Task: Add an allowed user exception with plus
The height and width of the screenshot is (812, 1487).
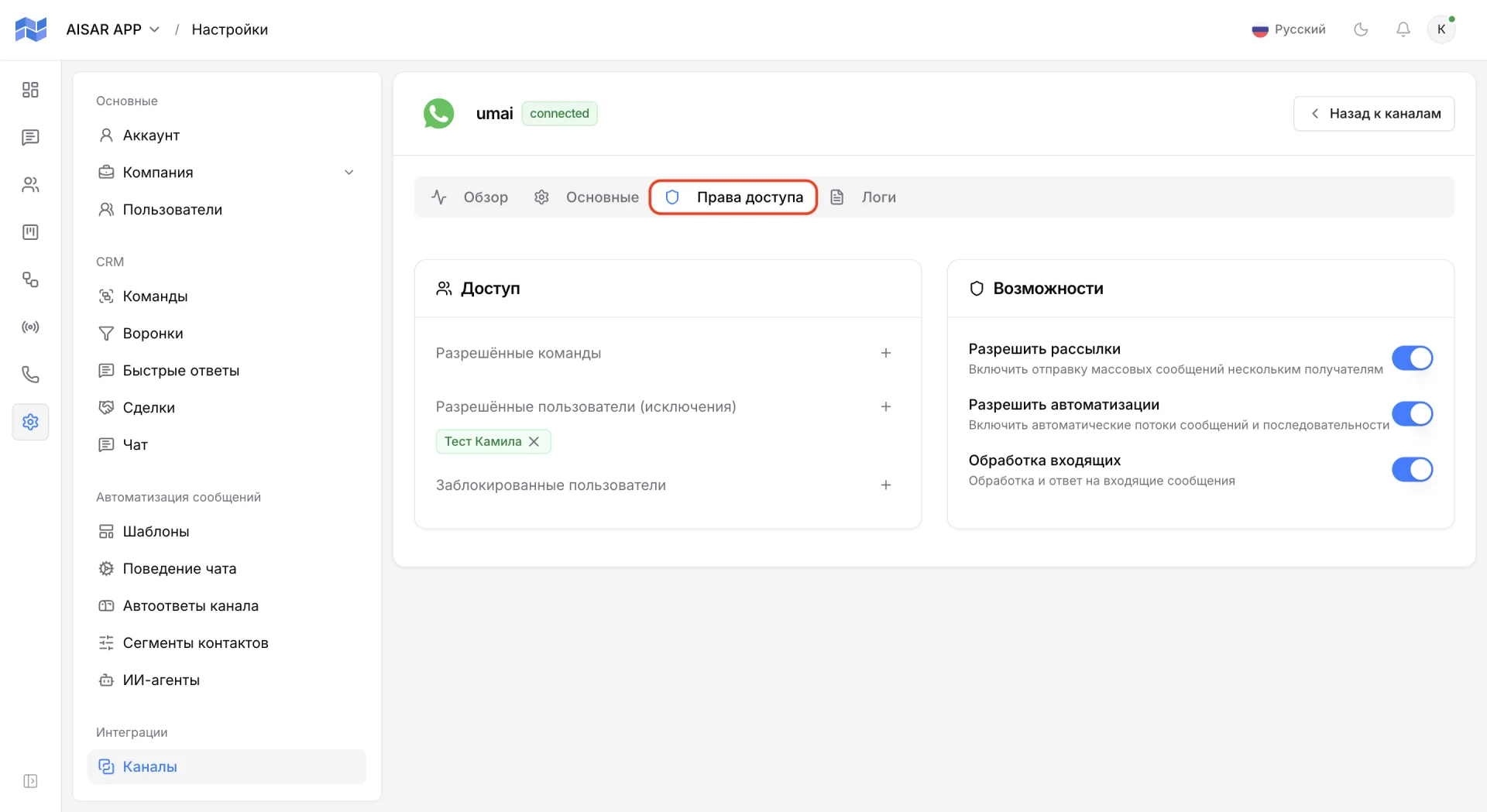Action: click(885, 406)
